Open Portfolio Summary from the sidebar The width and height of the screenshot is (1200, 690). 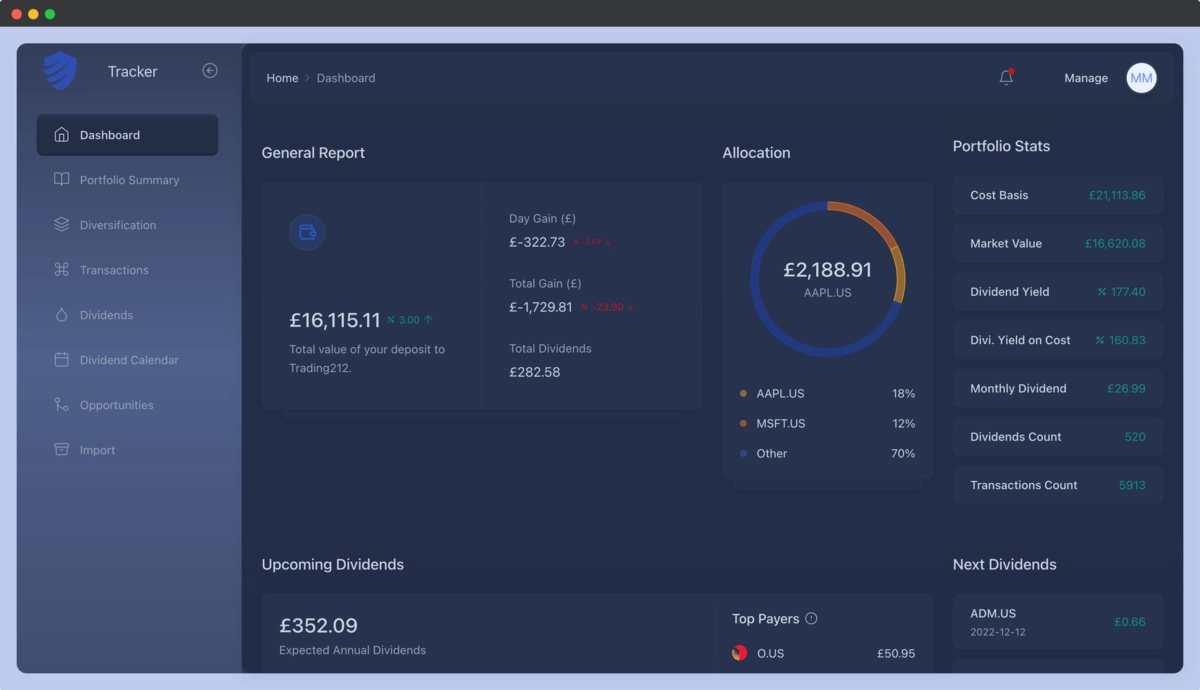[x=129, y=180]
